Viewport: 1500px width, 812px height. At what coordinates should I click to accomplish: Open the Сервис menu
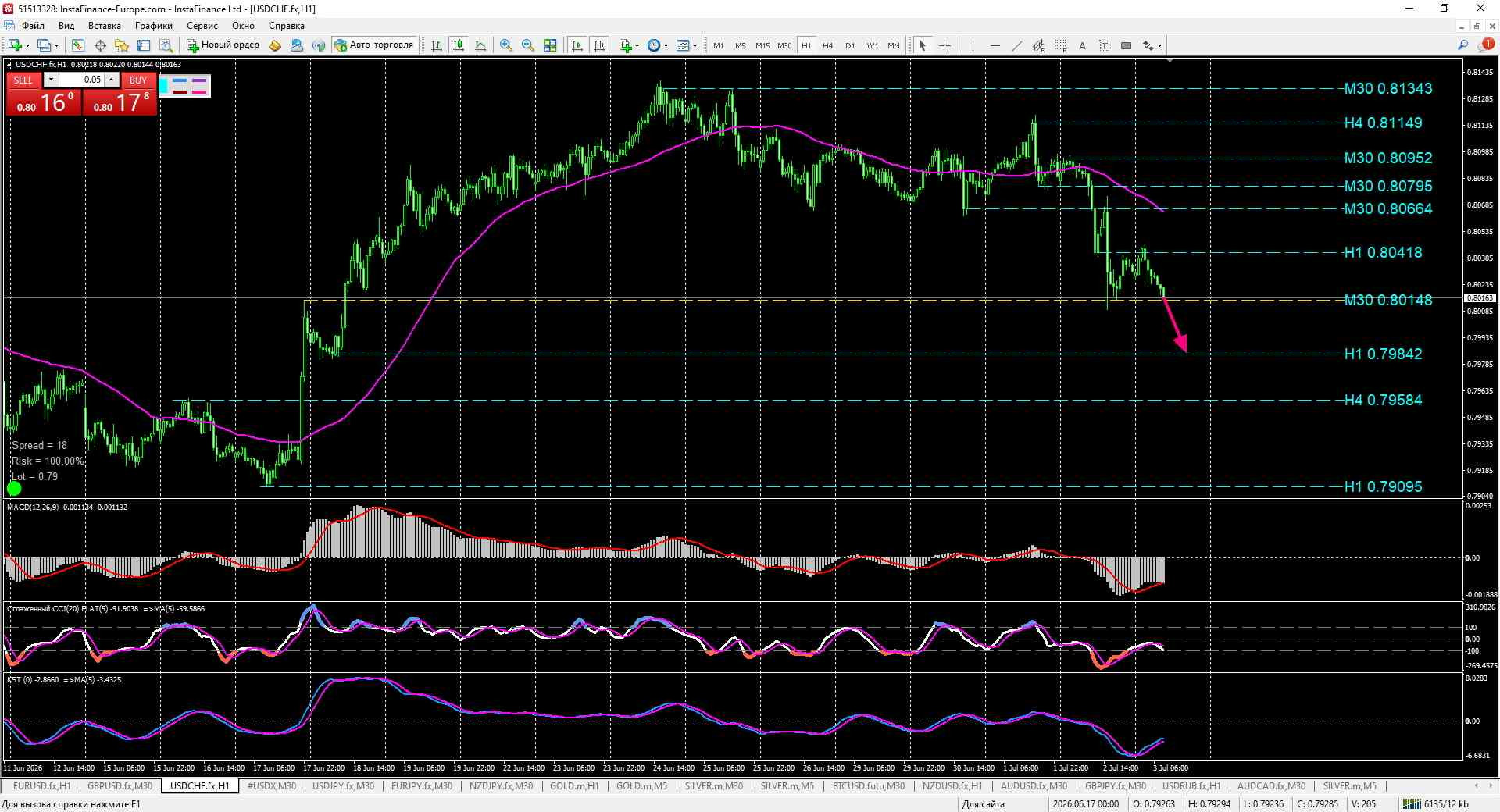(202, 26)
